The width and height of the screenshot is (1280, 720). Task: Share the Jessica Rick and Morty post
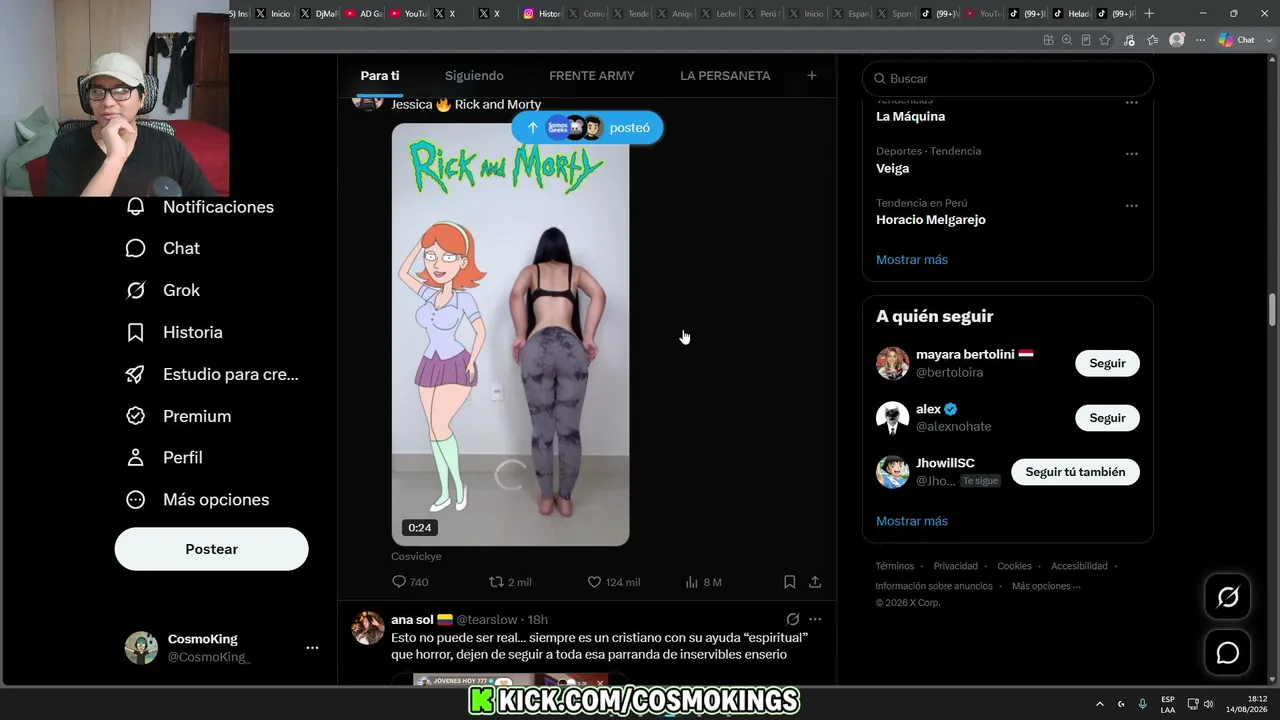(815, 582)
